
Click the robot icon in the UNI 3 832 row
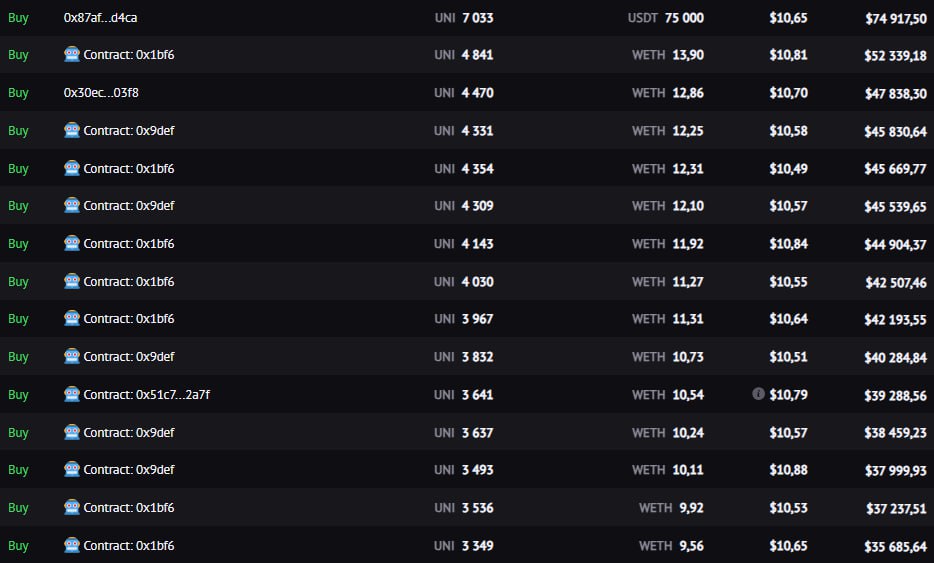tap(72, 356)
